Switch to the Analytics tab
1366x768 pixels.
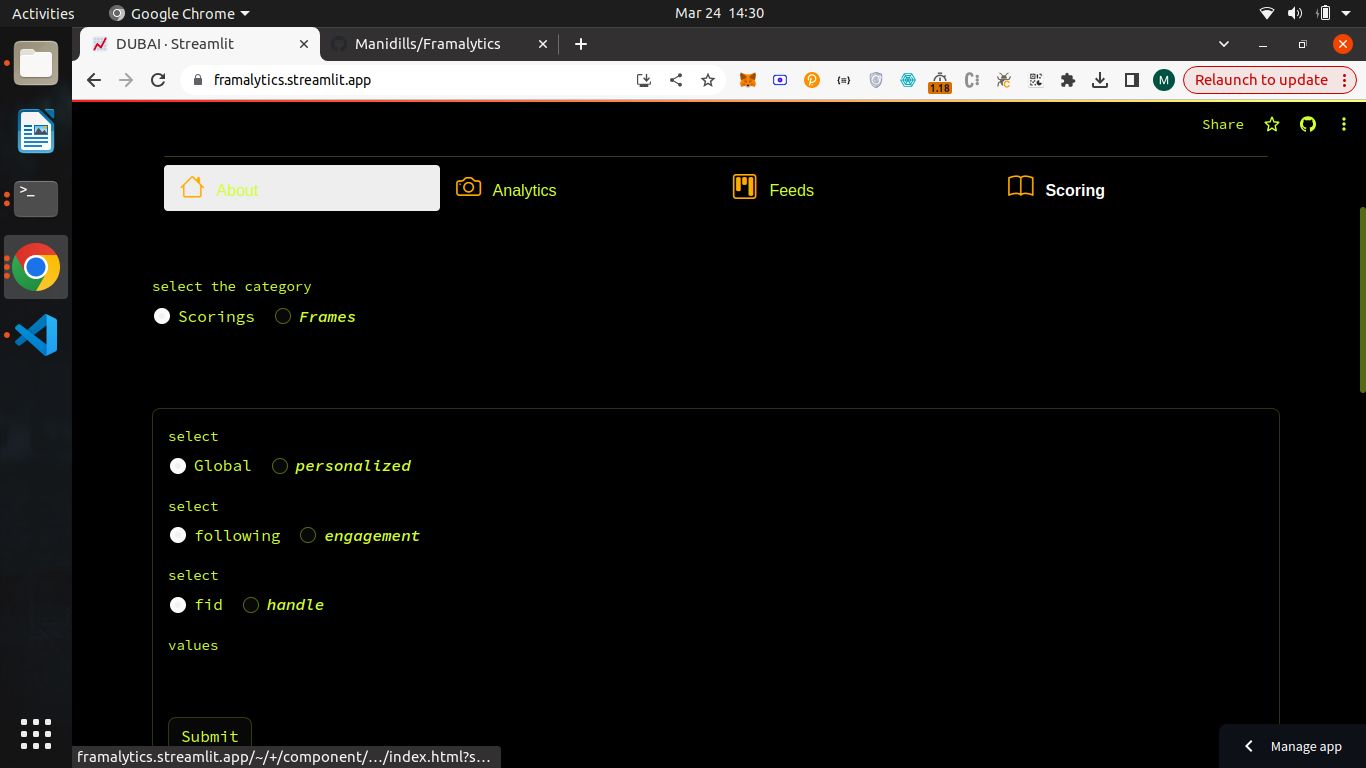[x=577, y=188]
